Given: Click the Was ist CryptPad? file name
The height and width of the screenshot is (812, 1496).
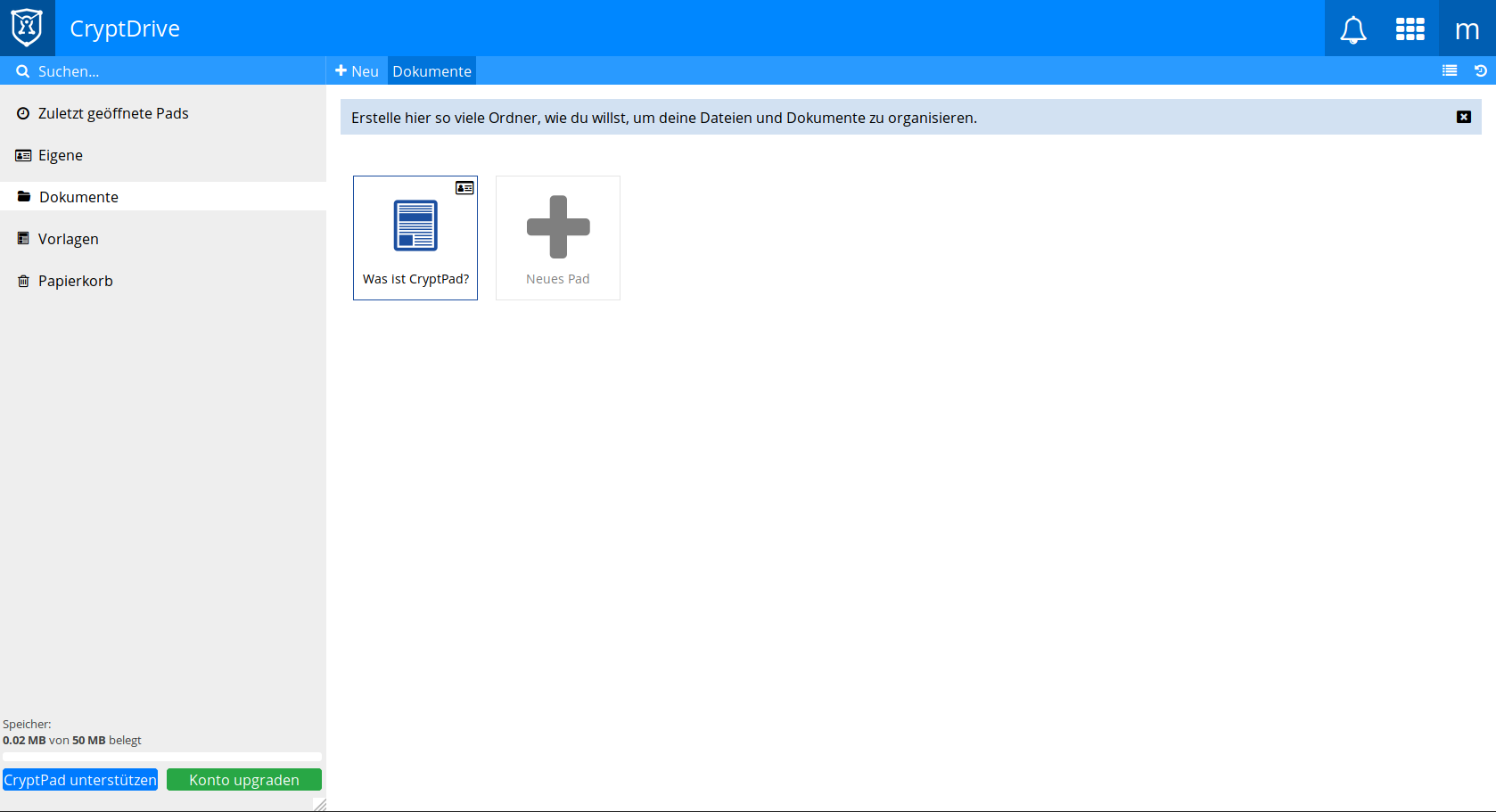Looking at the screenshot, I should tap(415, 279).
